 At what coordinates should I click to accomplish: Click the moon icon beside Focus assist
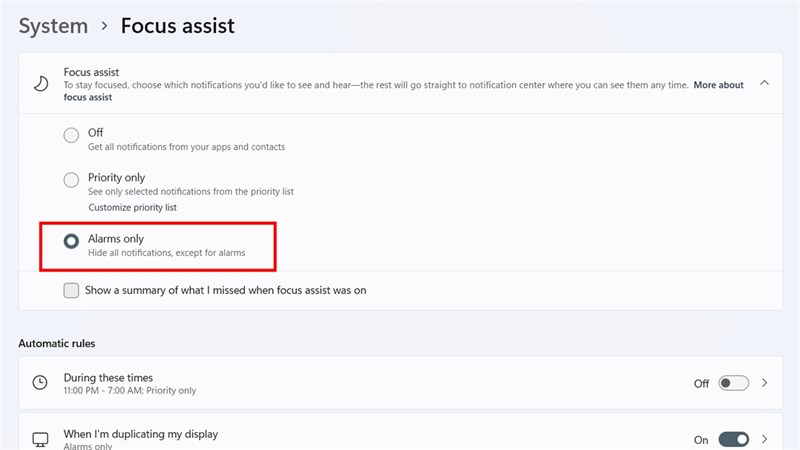pos(40,84)
